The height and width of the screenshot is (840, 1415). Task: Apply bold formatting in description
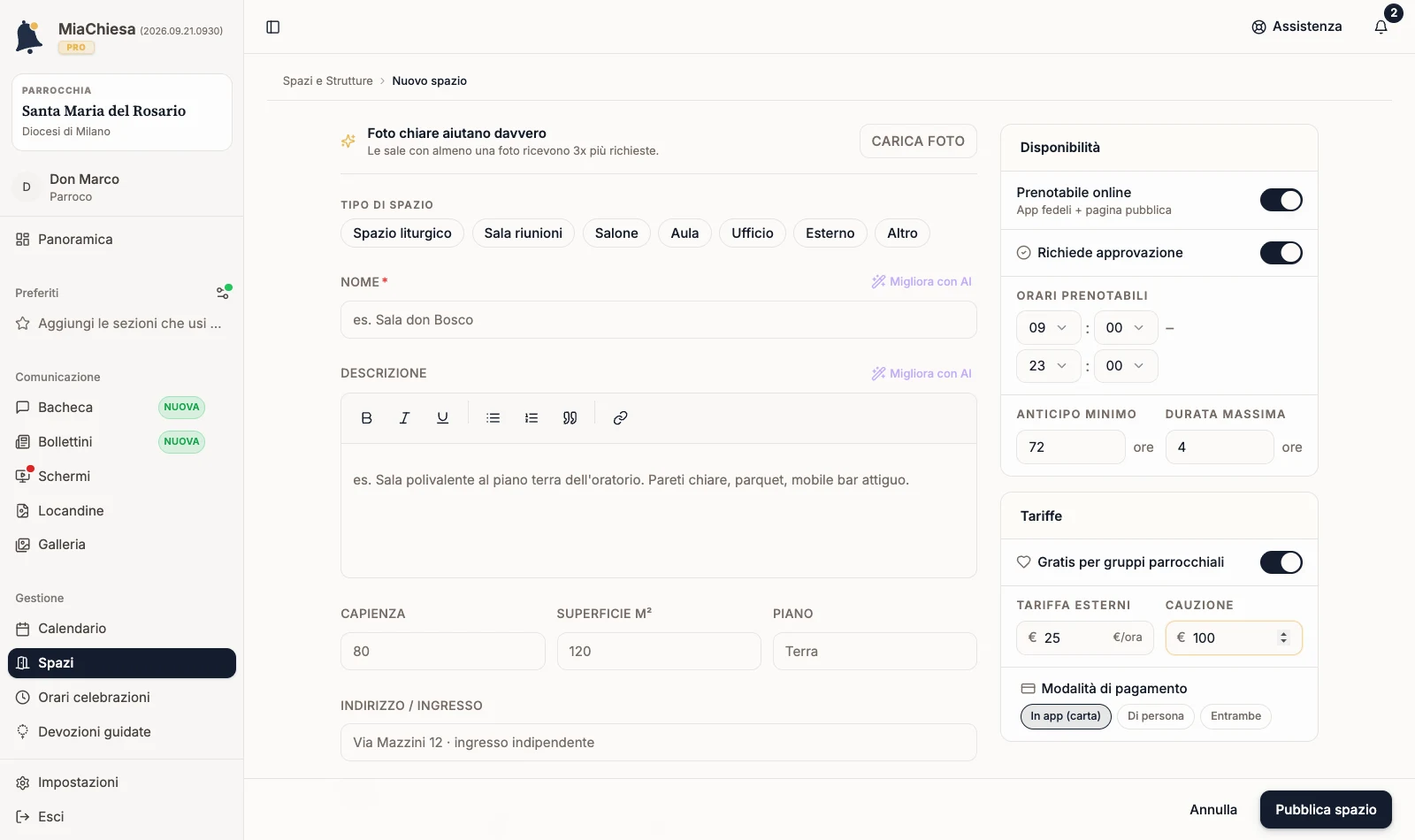point(366,418)
